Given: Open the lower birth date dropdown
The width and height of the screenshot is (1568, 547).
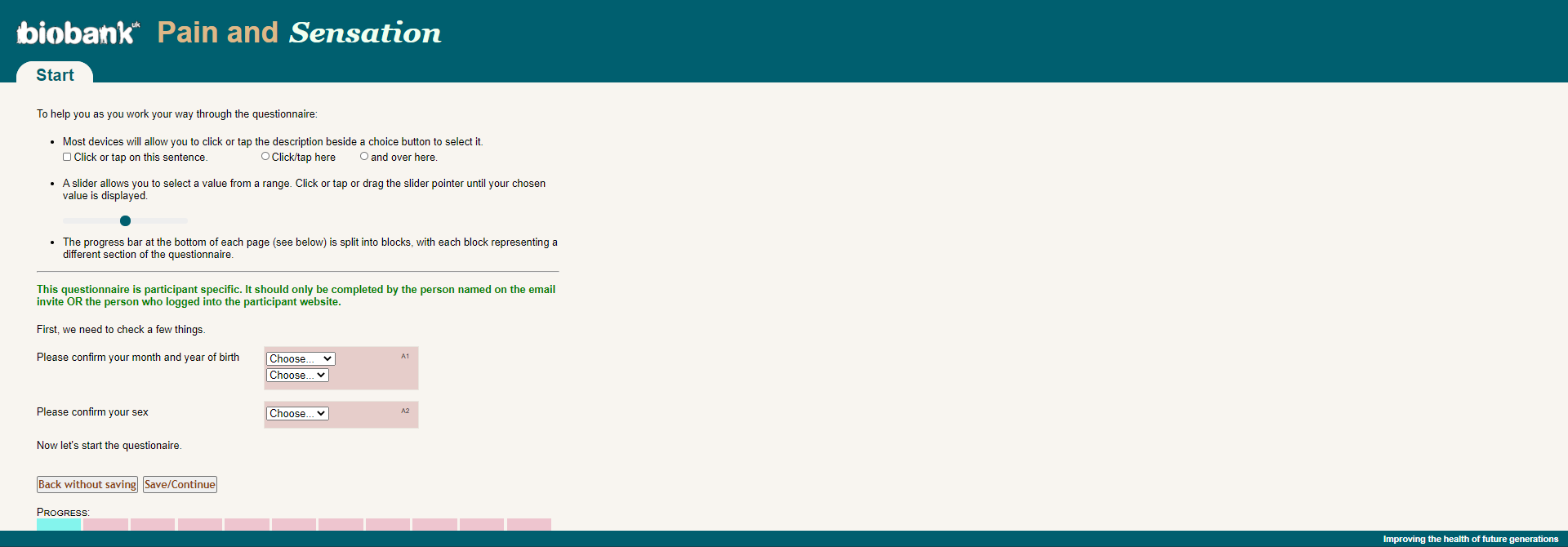Looking at the screenshot, I should click(297, 375).
